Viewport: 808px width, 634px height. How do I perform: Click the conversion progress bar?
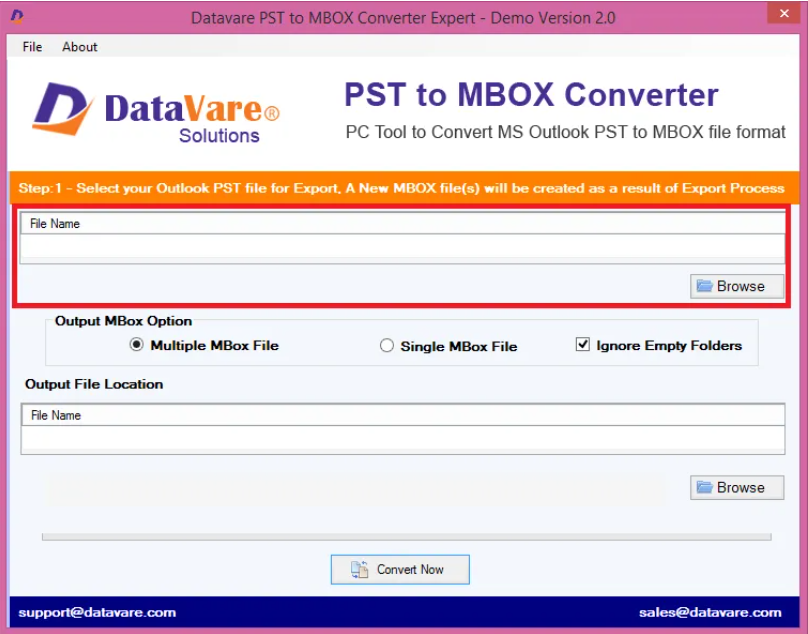[407, 537]
